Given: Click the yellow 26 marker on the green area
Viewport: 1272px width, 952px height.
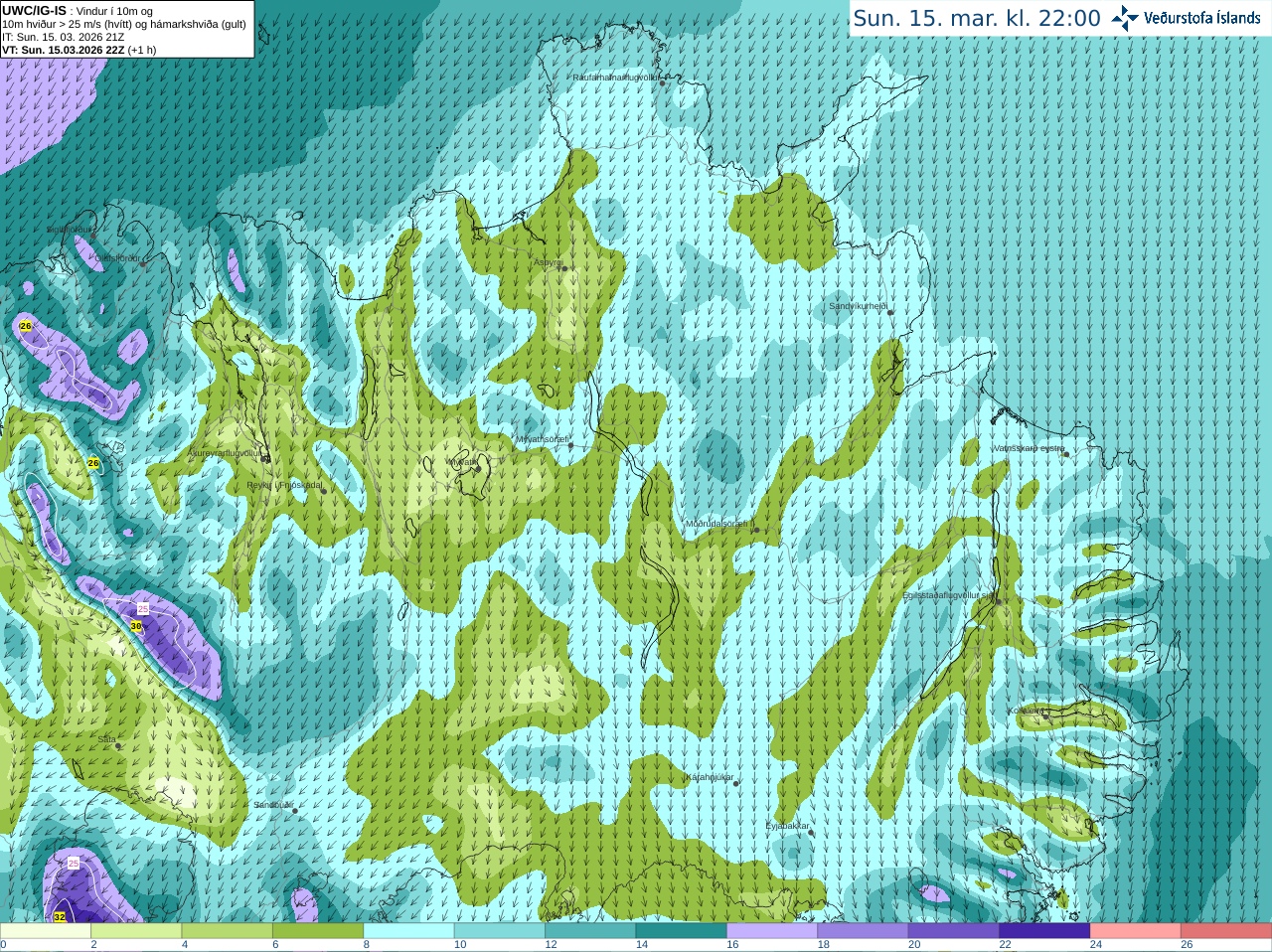Looking at the screenshot, I should (93, 463).
